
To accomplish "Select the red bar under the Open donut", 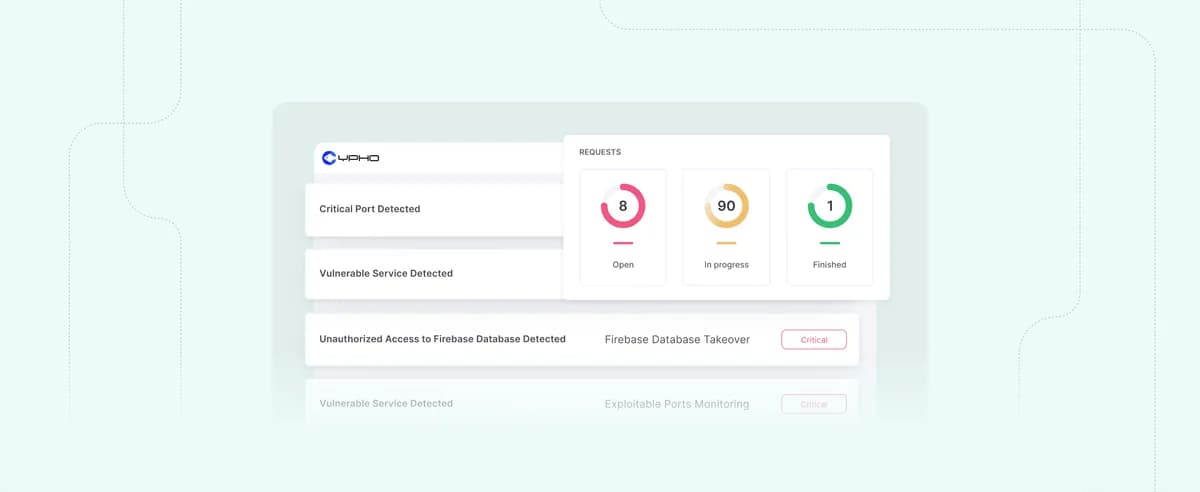I will tap(622, 243).
